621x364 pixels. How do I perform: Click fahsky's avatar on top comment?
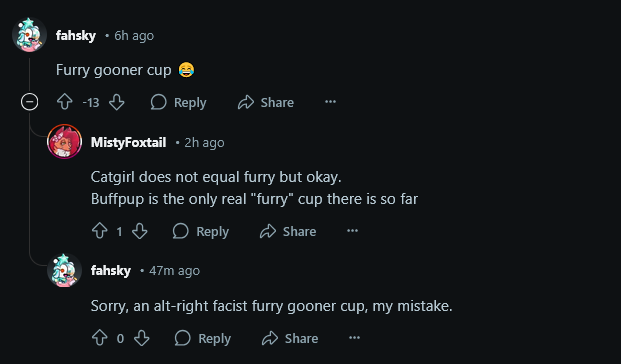[29, 35]
